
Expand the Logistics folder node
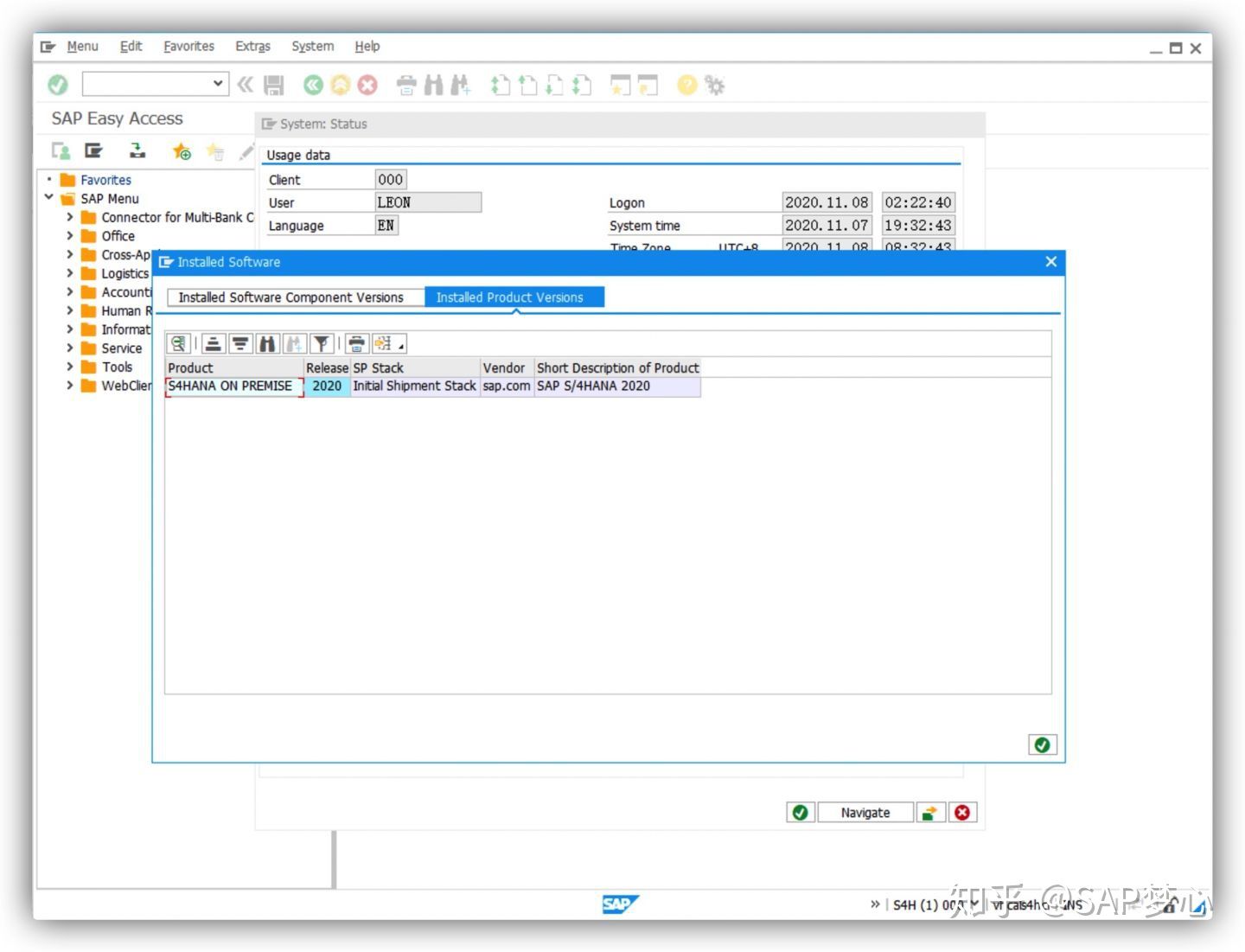pyautogui.click(x=70, y=273)
